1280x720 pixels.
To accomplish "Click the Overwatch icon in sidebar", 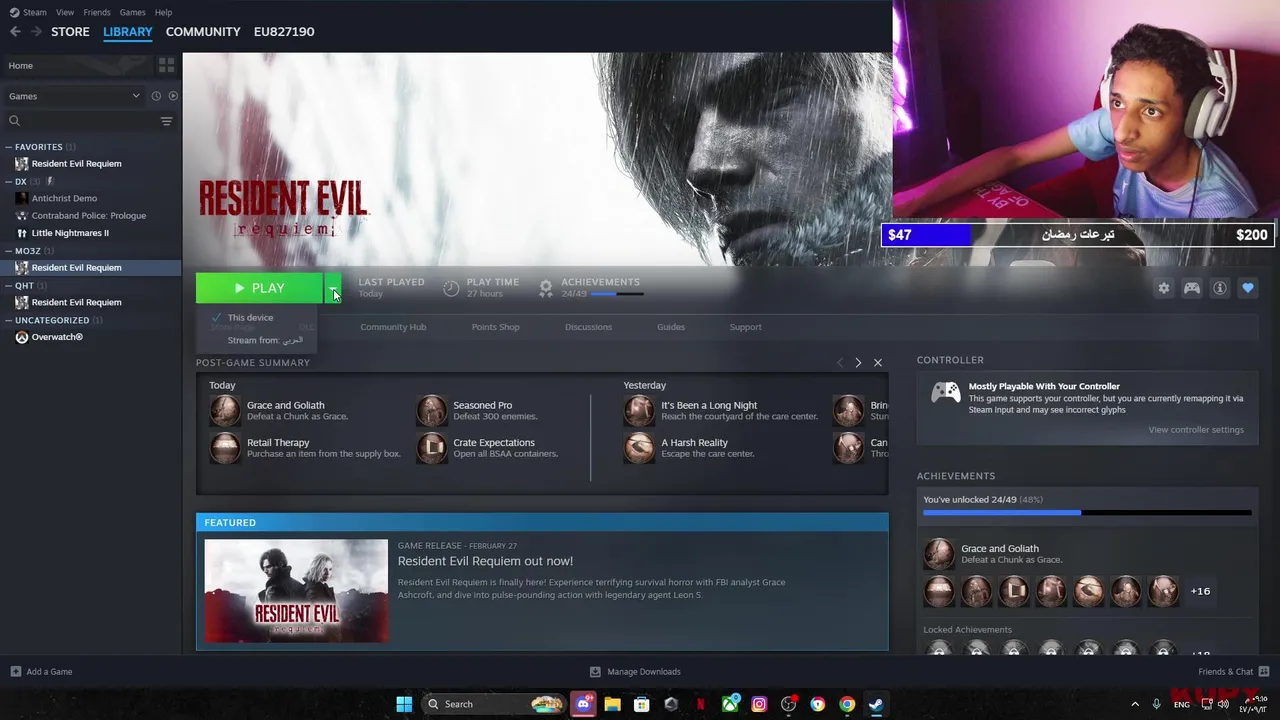I will (22, 337).
